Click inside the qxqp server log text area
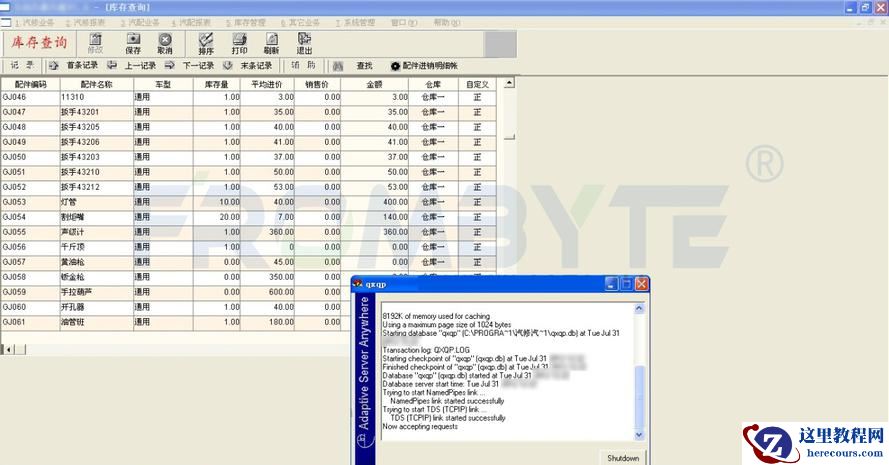Screen dimensions: 889x465 tap(507, 371)
